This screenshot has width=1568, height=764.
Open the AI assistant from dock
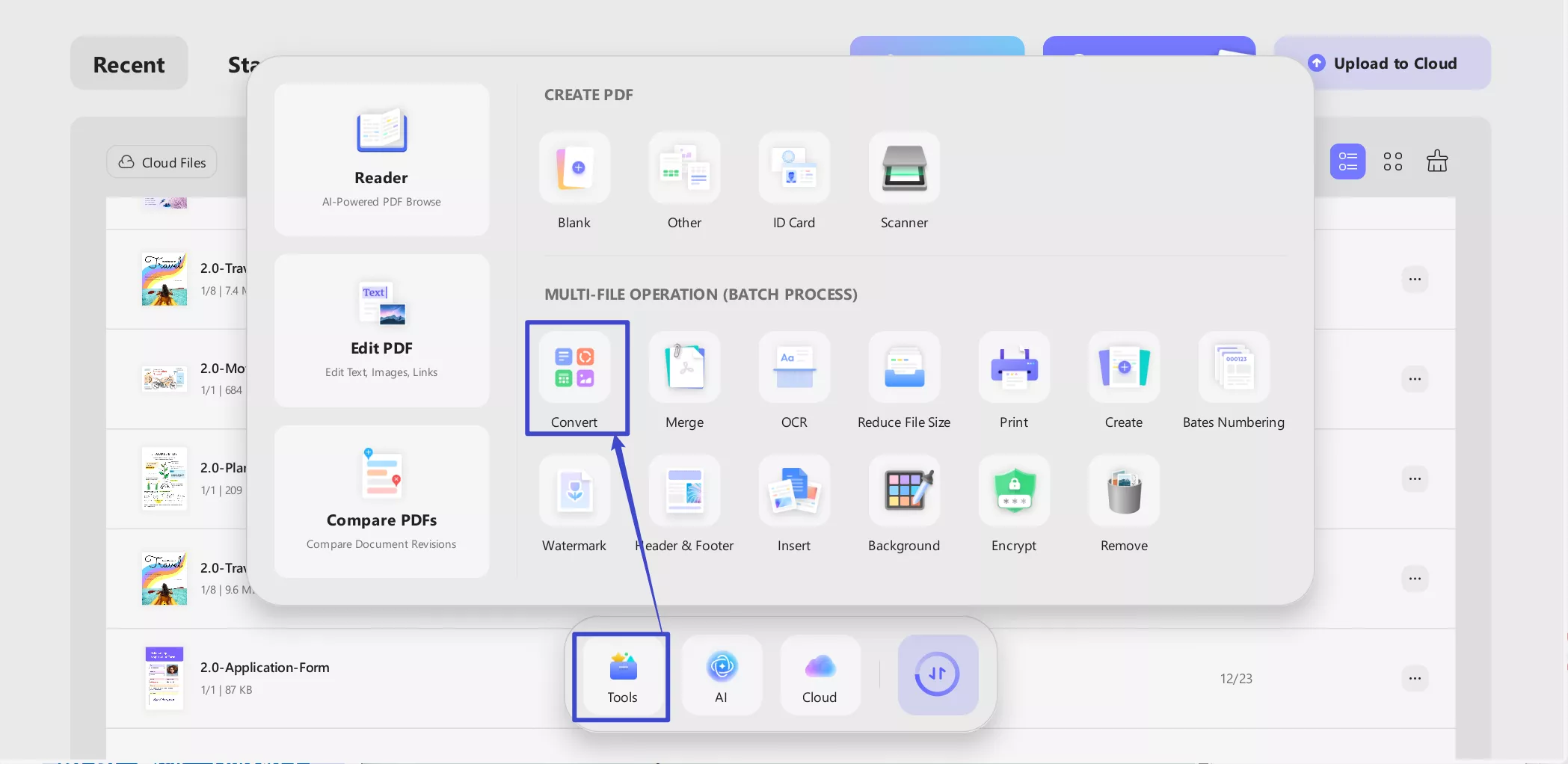(722, 675)
